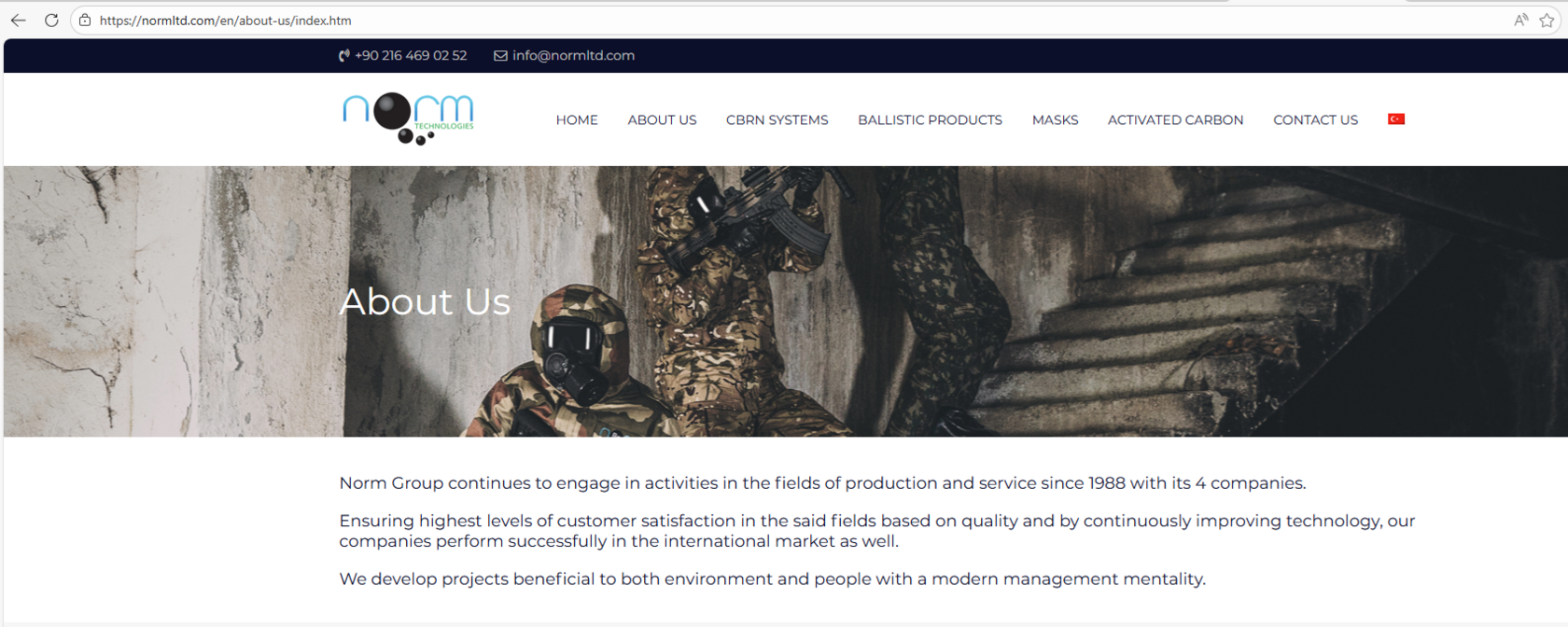Screen dimensions: 1568x627
Task: Go to the HOME menu item
Action: point(577,120)
